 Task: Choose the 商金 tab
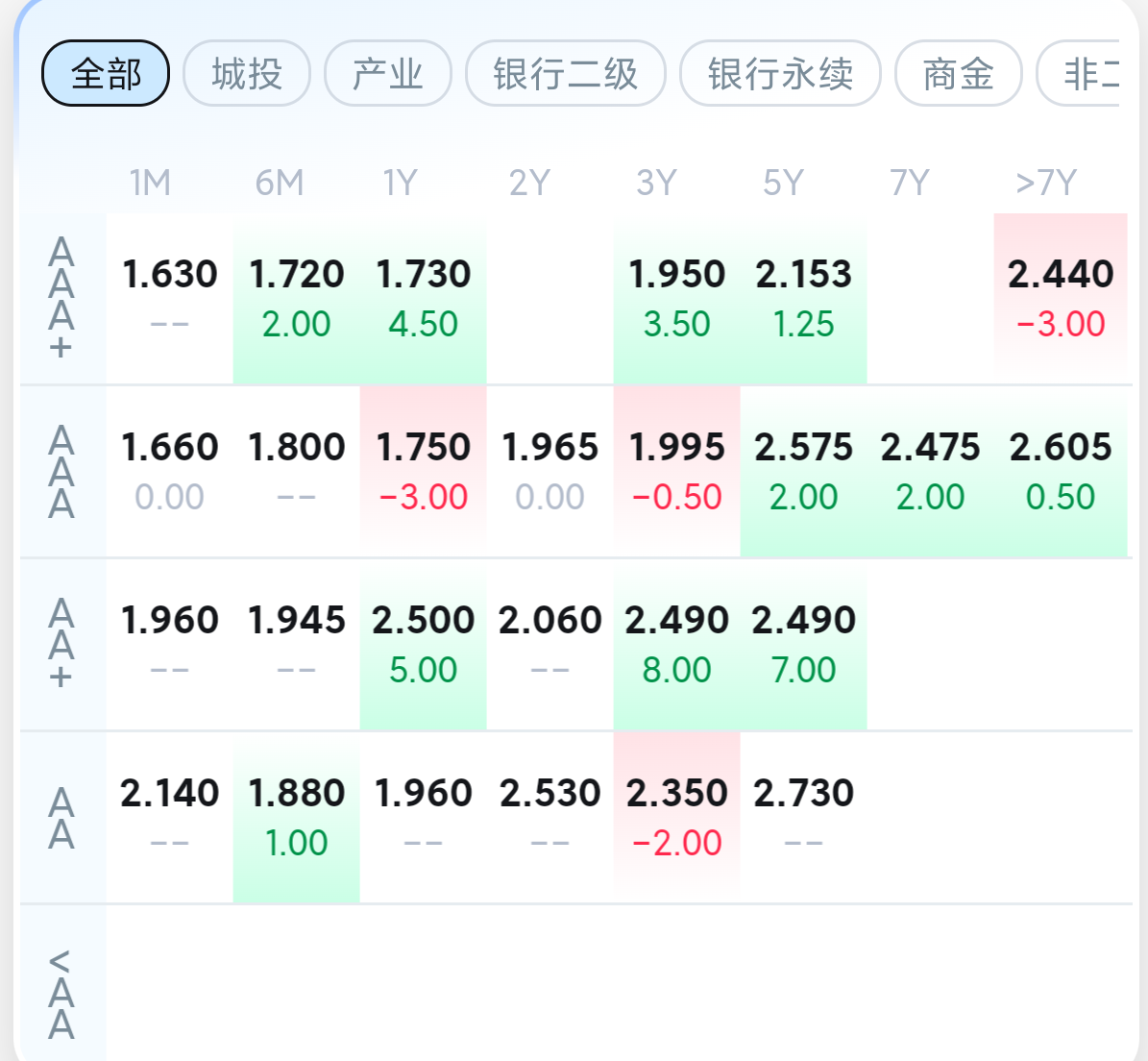pyautogui.click(x=958, y=73)
